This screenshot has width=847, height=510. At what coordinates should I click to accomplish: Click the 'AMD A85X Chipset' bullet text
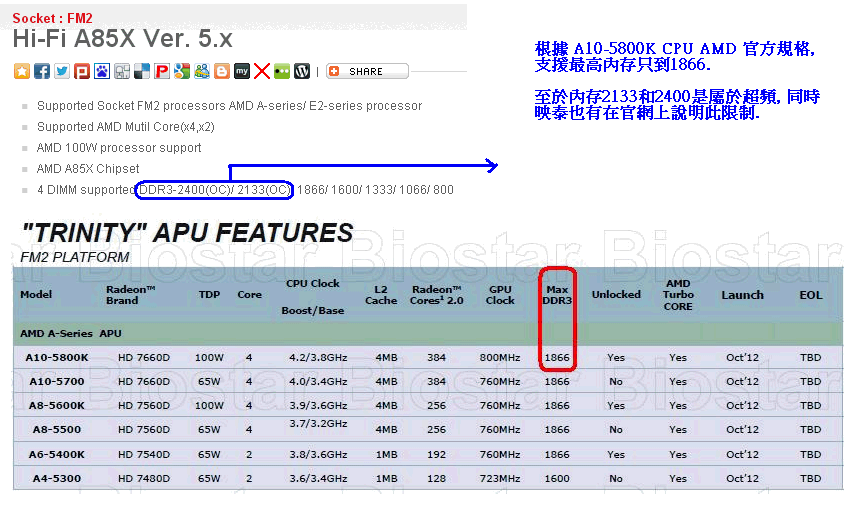click(88, 169)
